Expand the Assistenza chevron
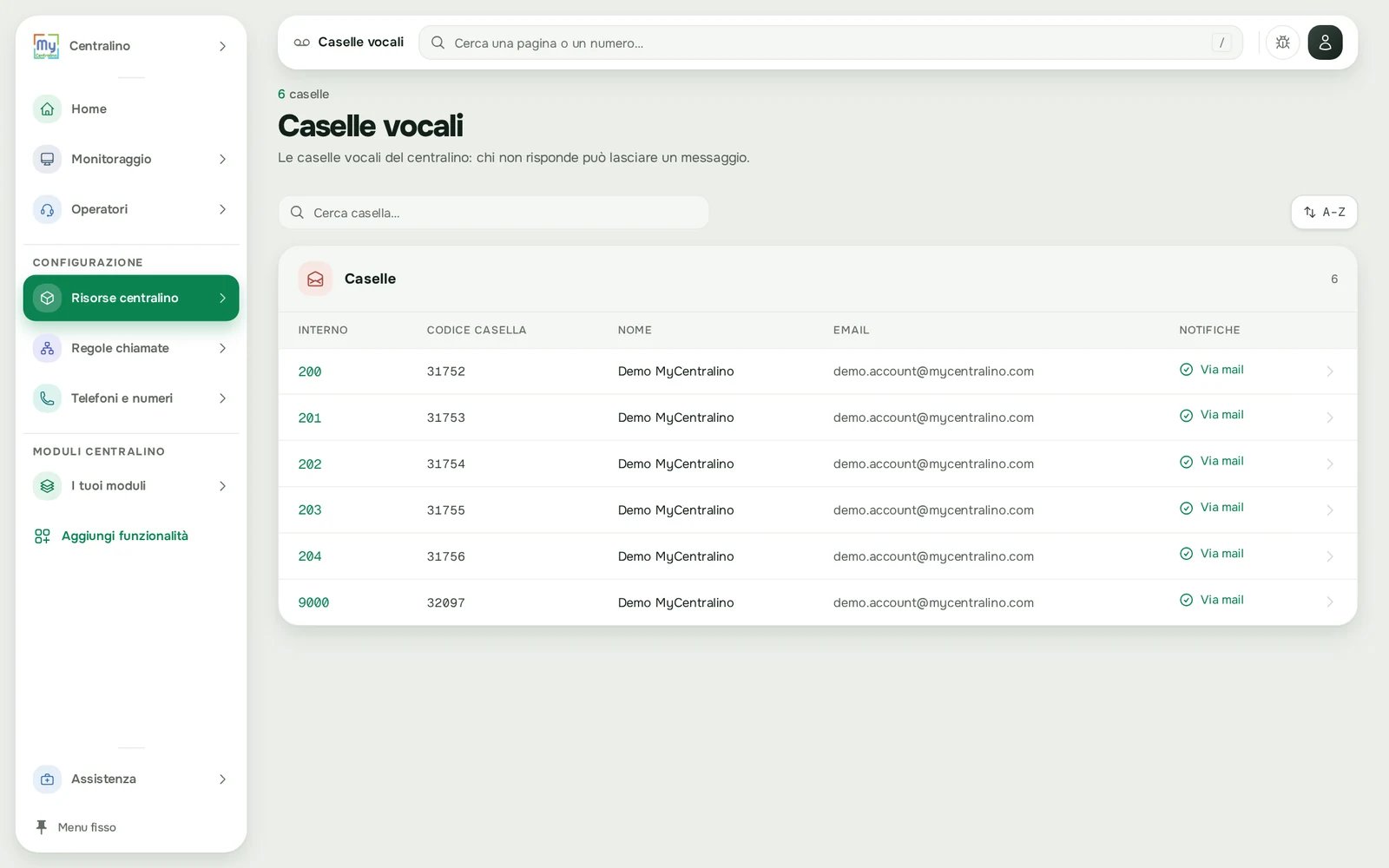Image resolution: width=1389 pixels, height=868 pixels. [222, 779]
